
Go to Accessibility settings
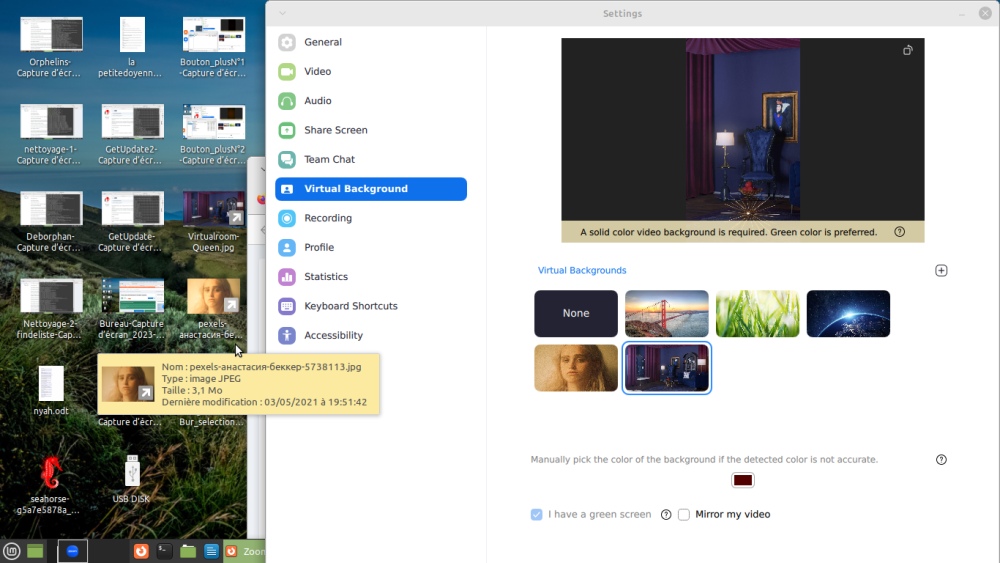[333, 335]
